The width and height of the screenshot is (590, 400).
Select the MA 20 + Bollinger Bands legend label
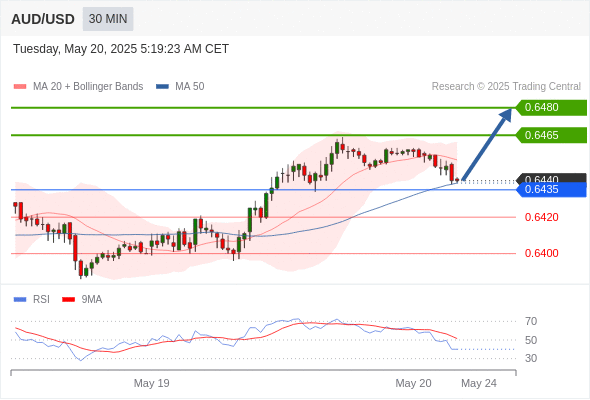point(88,87)
